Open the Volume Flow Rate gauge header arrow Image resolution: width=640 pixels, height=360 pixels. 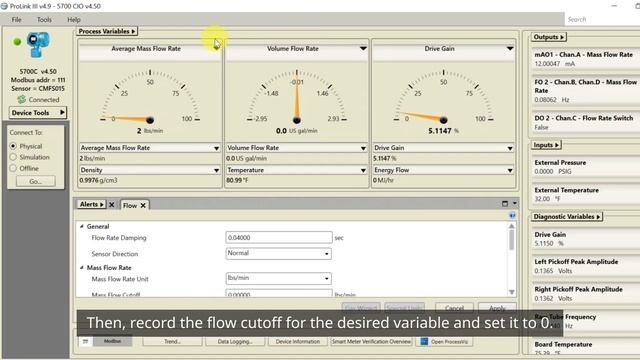point(363,49)
